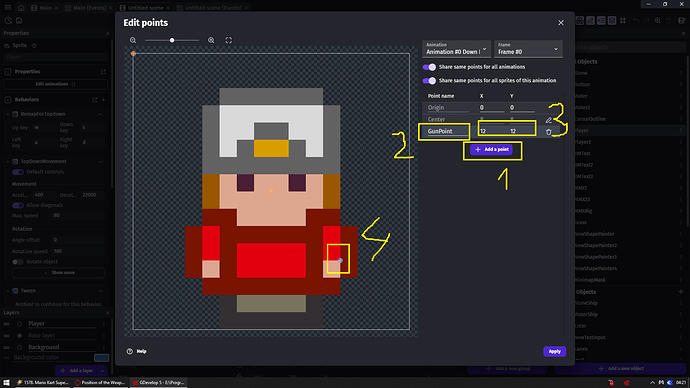Screen dimensions: 690x388
Task: Click the zoom slider handle
Action: click(172, 40)
